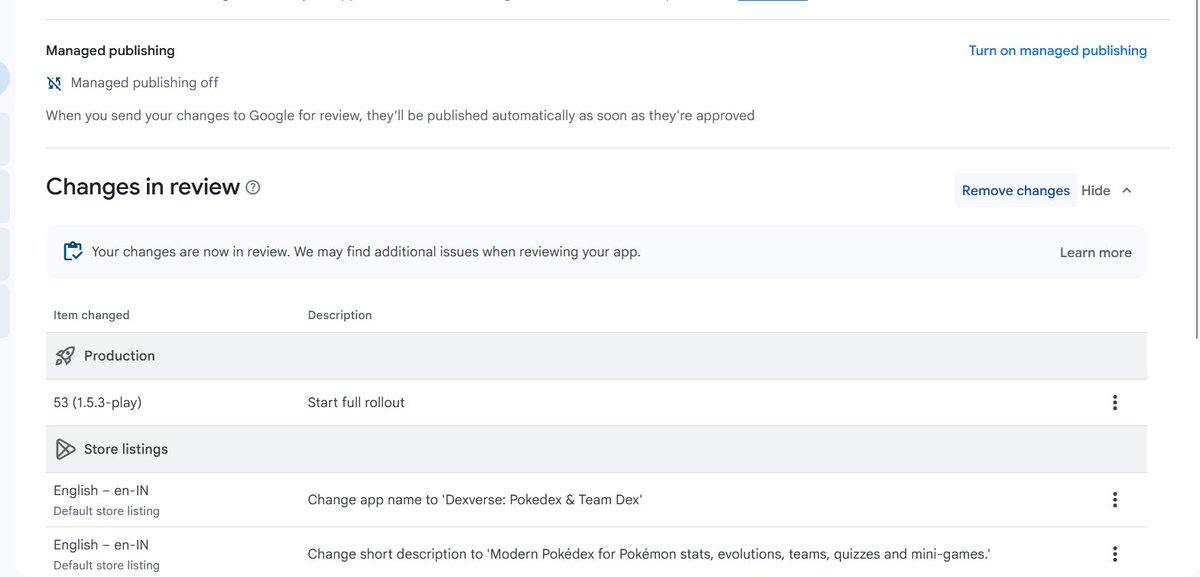Viewport: 1200px width, 577px height.
Task: Click the Description column header
Action: (340, 315)
